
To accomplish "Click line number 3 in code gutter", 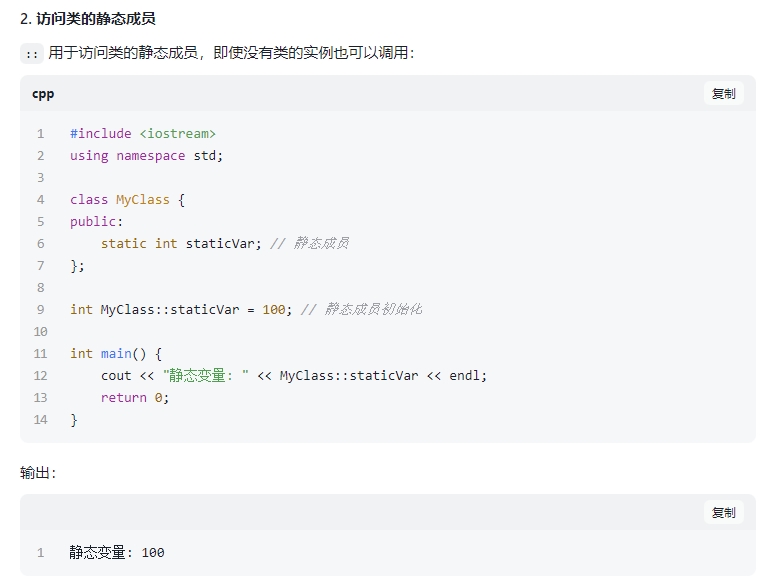I will [x=40, y=178].
